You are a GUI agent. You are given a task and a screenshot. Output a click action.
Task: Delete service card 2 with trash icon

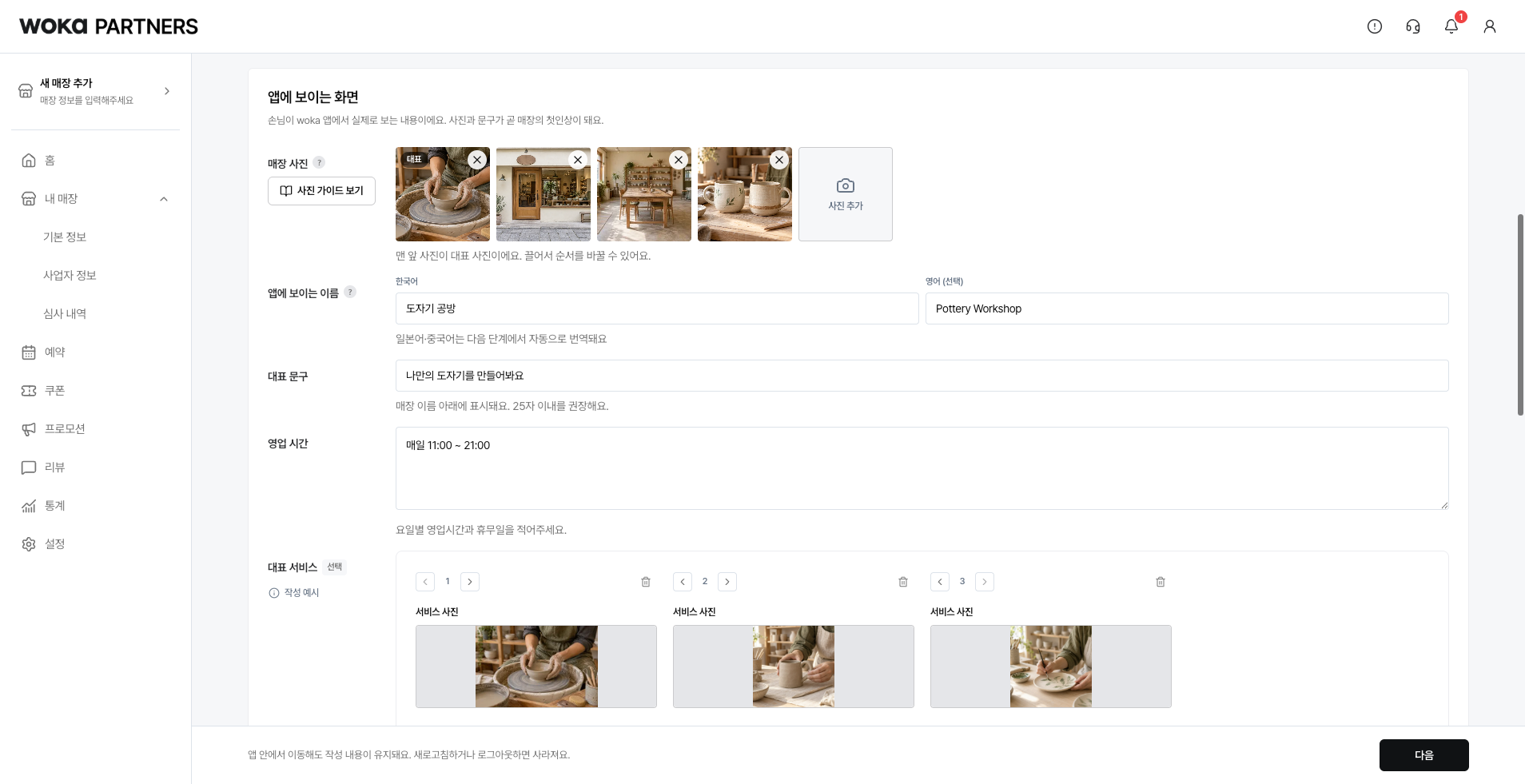coord(903,582)
